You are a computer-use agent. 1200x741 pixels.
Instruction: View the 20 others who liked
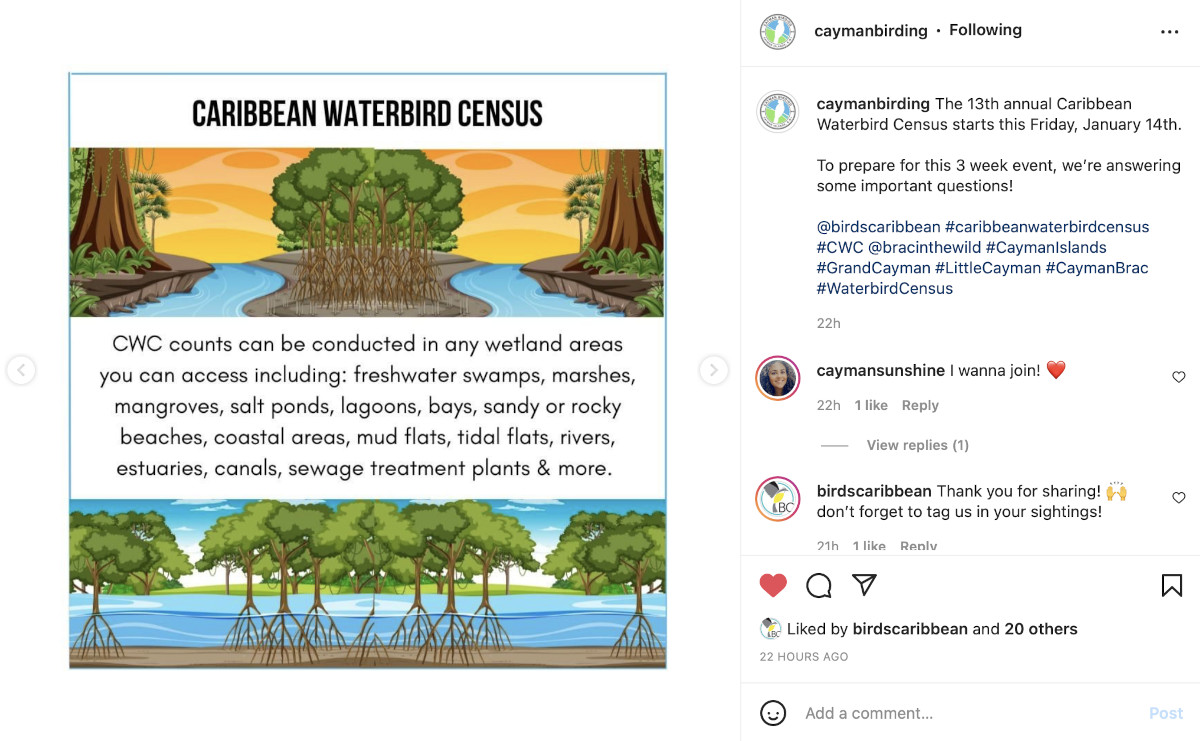(1041, 629)
